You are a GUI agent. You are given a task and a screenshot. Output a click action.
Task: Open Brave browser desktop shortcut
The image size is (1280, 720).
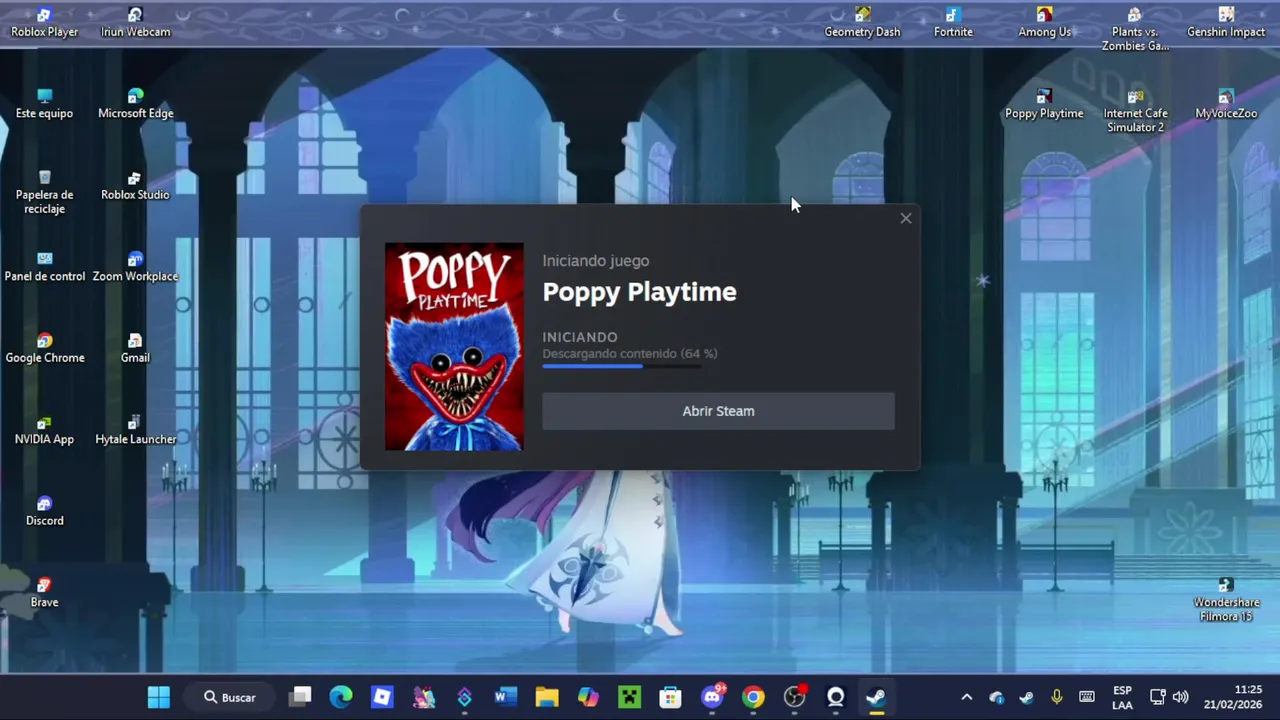click(44, 593)
